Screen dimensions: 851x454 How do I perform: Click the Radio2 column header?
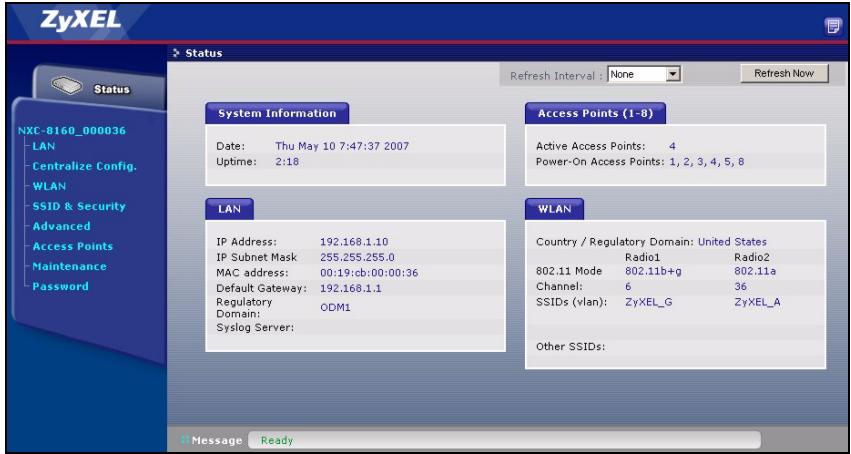pos(752,257)
